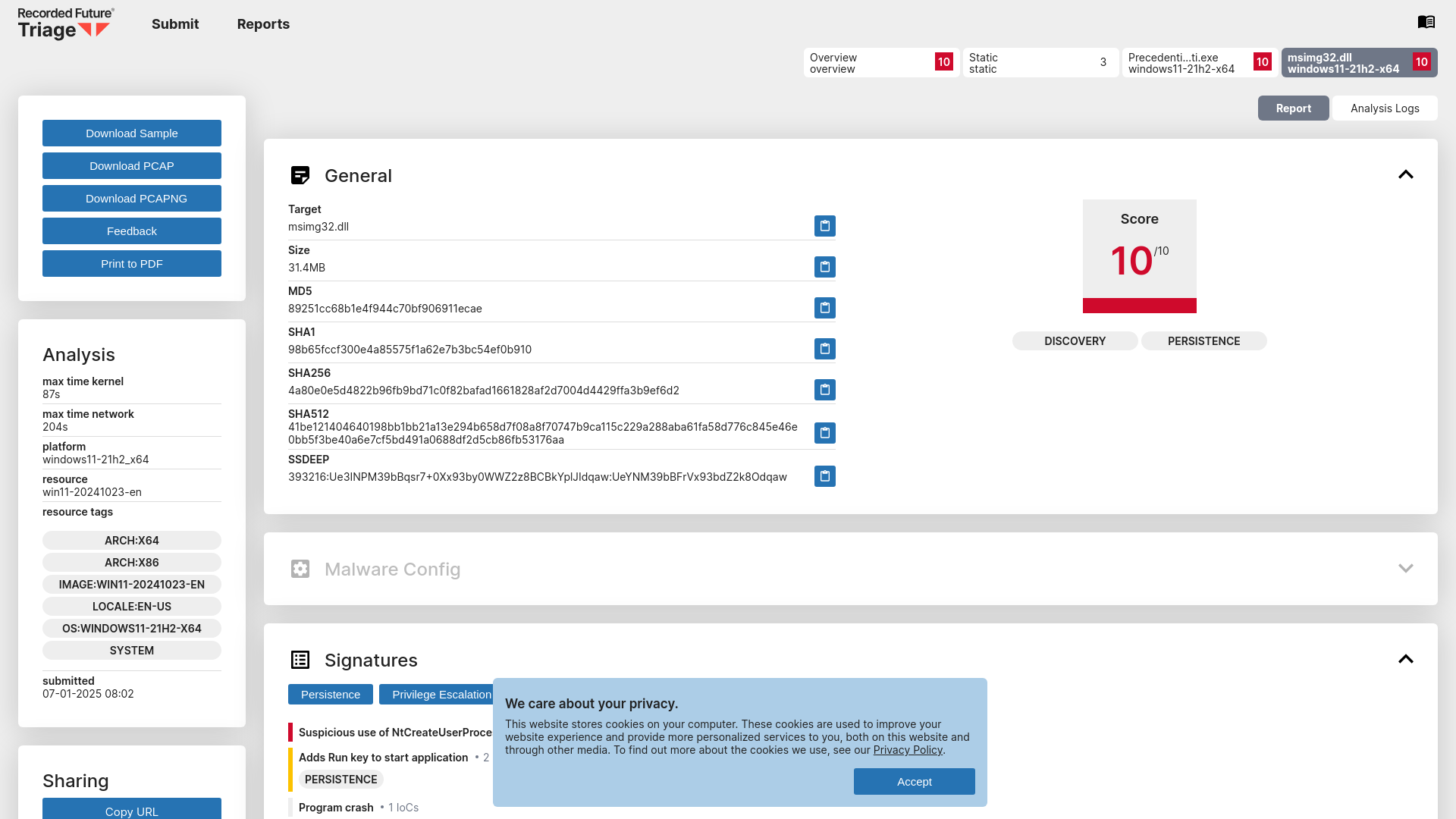Show the Analysis Logs view
The width and height of the screenshot is (1456, 819).
pyautogui.click(x=1385, y=108)
